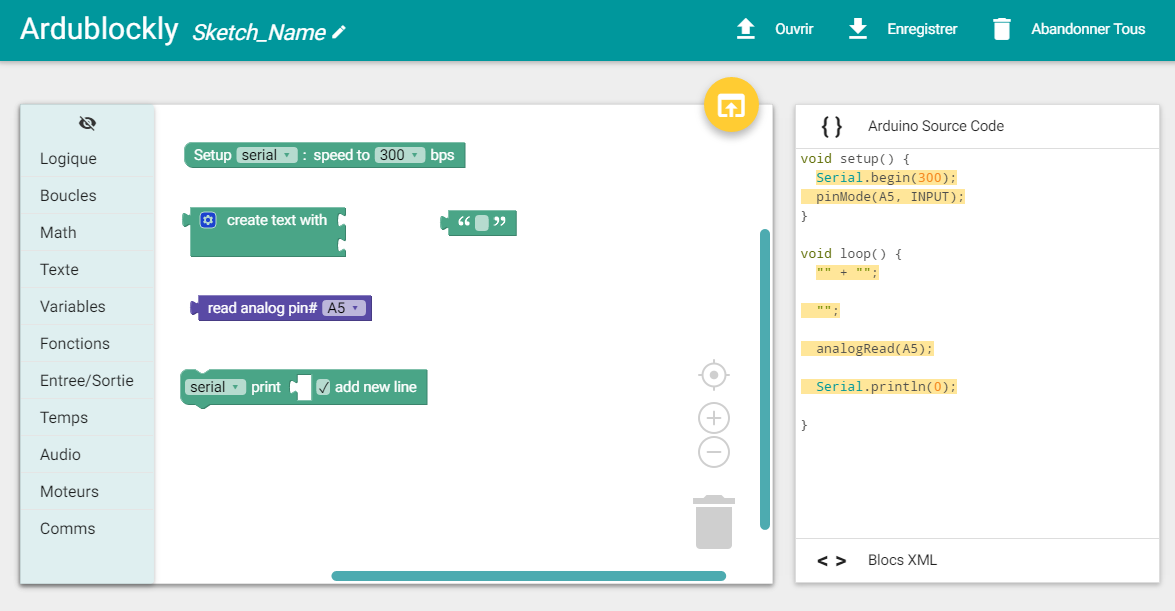
Task: Uncheck the add new line checkbox
Action: tap(323, 387)
